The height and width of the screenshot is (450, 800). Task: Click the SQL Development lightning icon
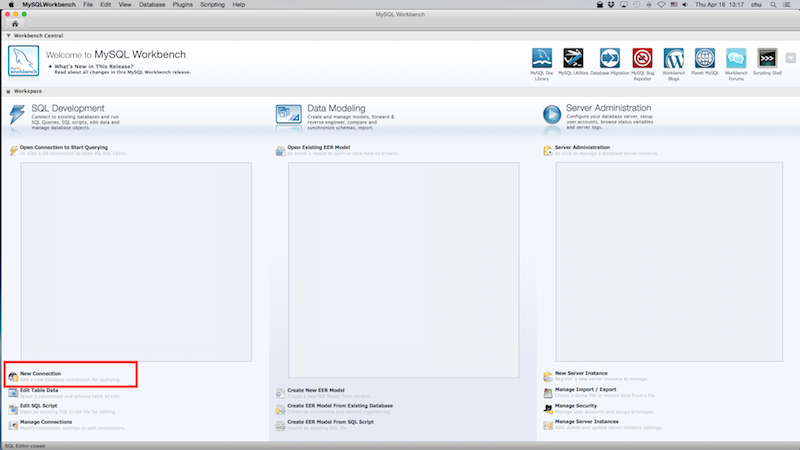click(17, 115)
